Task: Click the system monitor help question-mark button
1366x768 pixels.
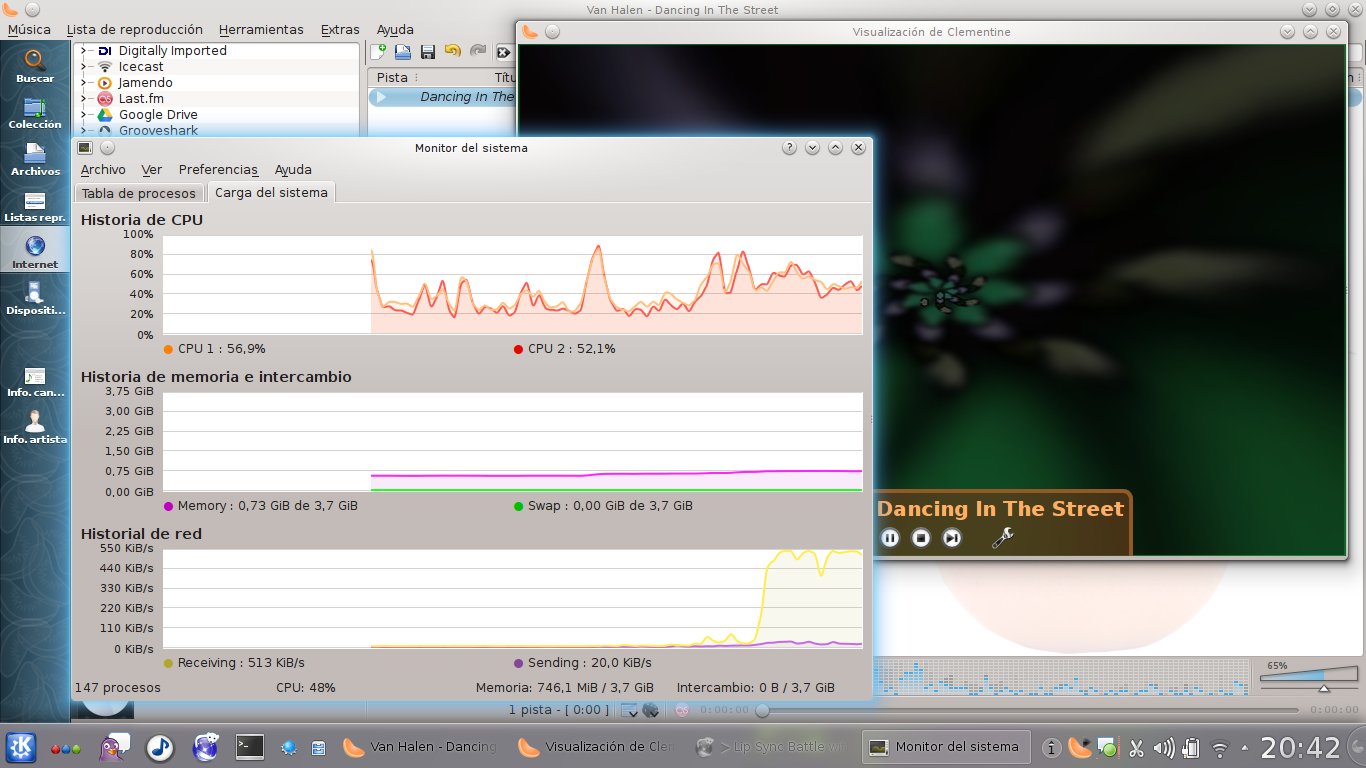Action: coord(789,148)
